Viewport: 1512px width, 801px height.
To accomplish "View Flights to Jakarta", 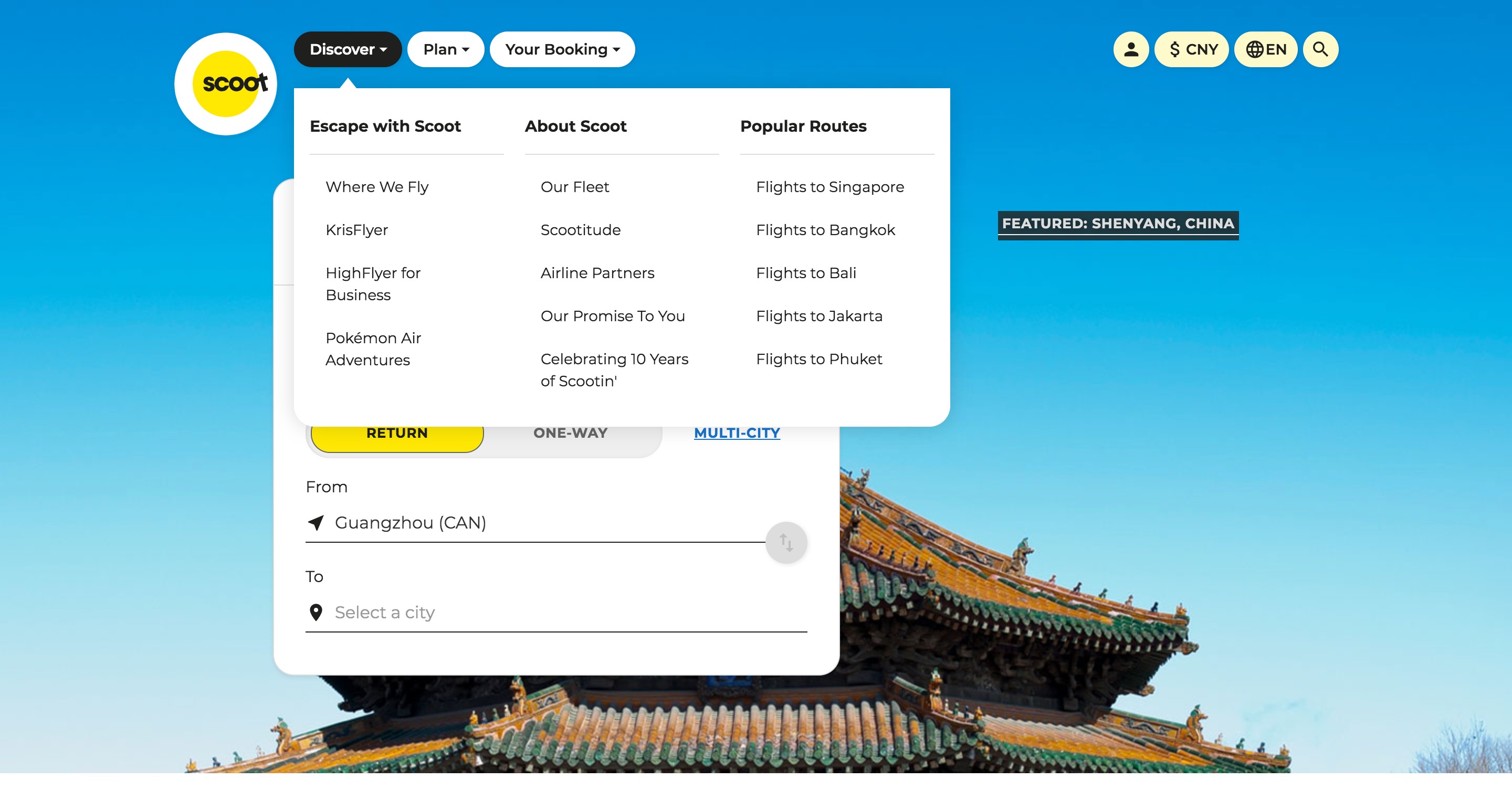I will click(x=819, y=315).
